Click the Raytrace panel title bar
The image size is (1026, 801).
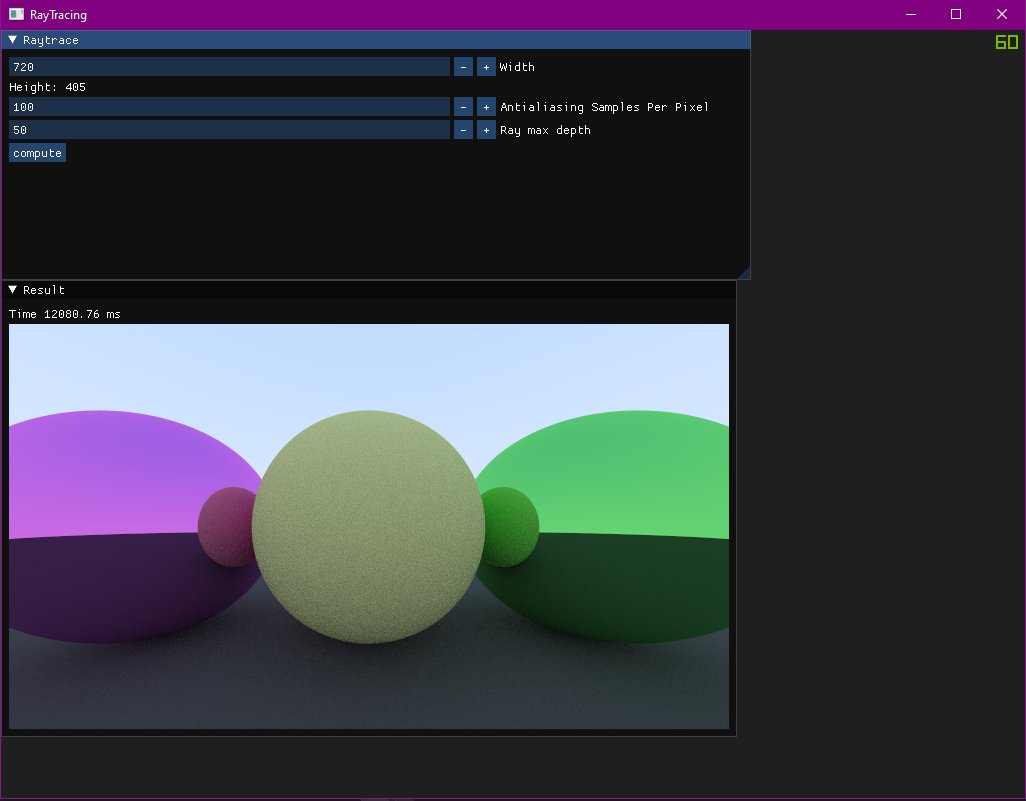tap(376, 40)
